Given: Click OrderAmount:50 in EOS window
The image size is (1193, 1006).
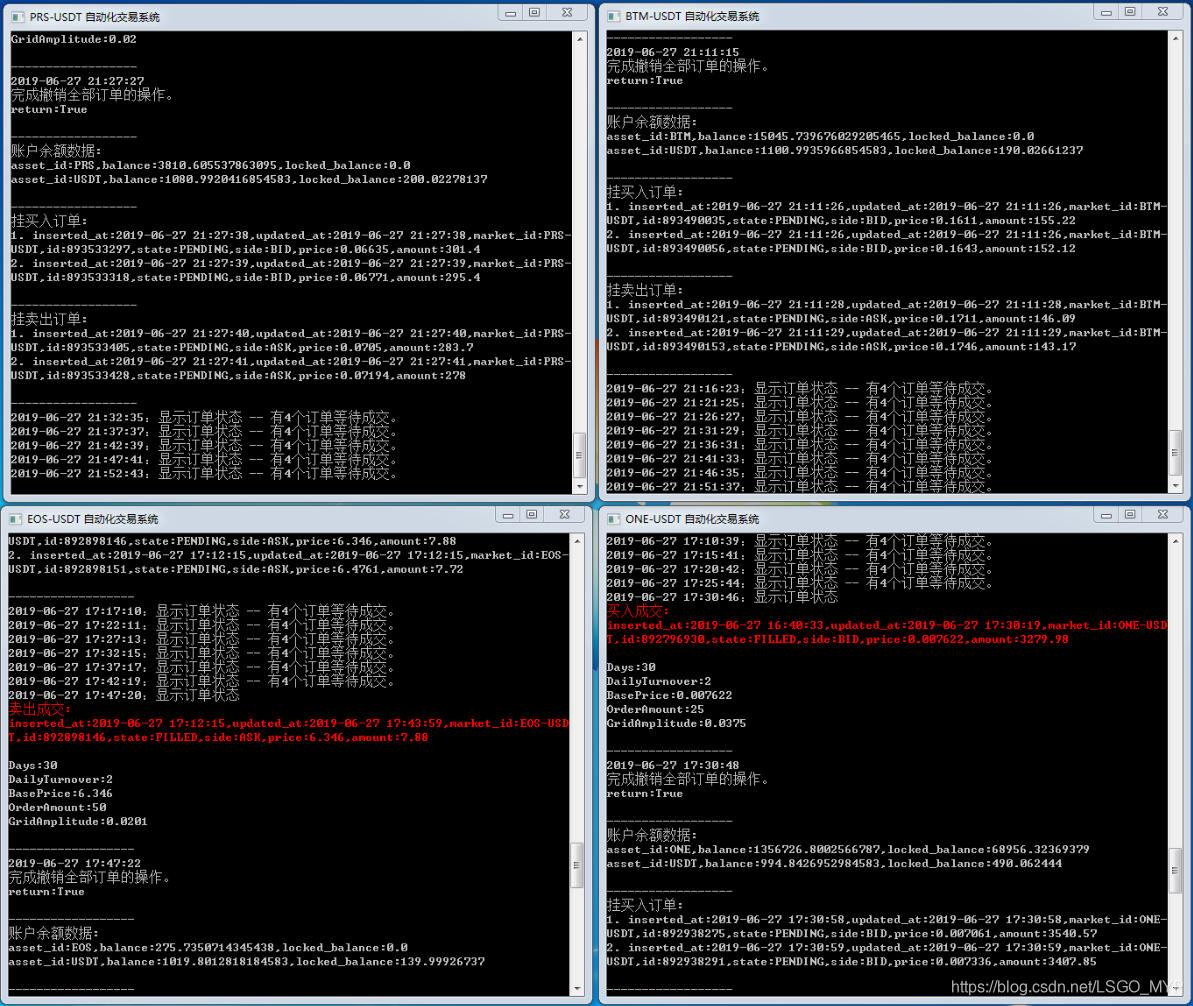Looking at the screenshot, I should click(57, 807).
